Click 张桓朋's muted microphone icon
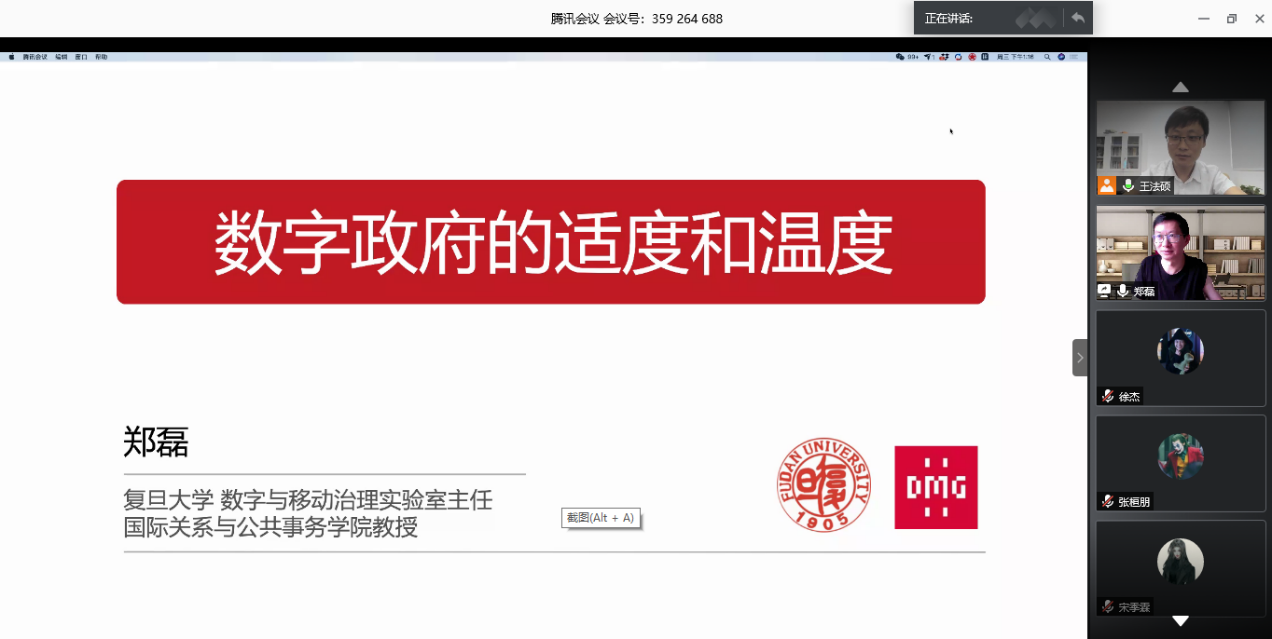 pyautogui.click(x=1108, y=501)
